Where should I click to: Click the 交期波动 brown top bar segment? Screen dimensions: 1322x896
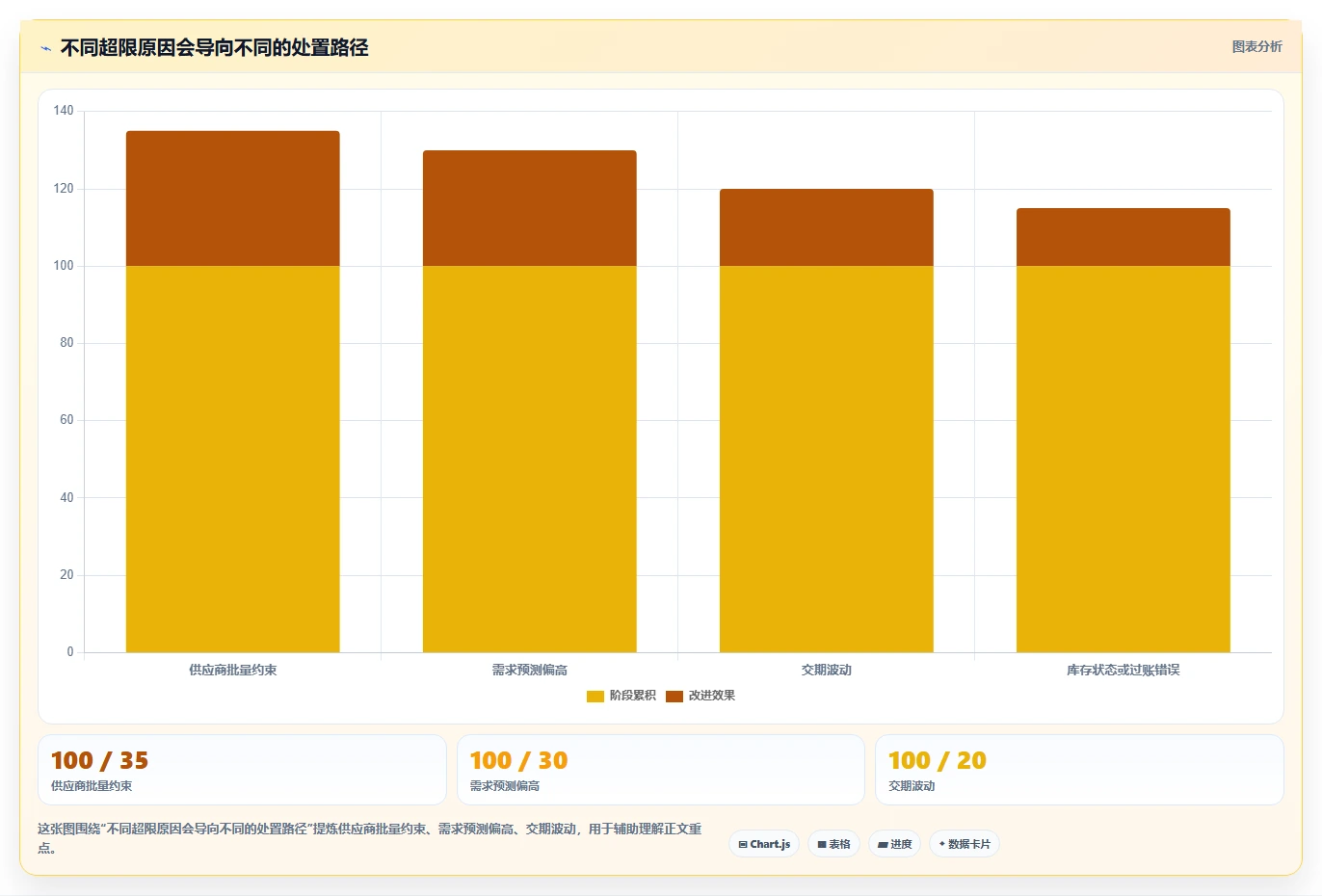827,227
